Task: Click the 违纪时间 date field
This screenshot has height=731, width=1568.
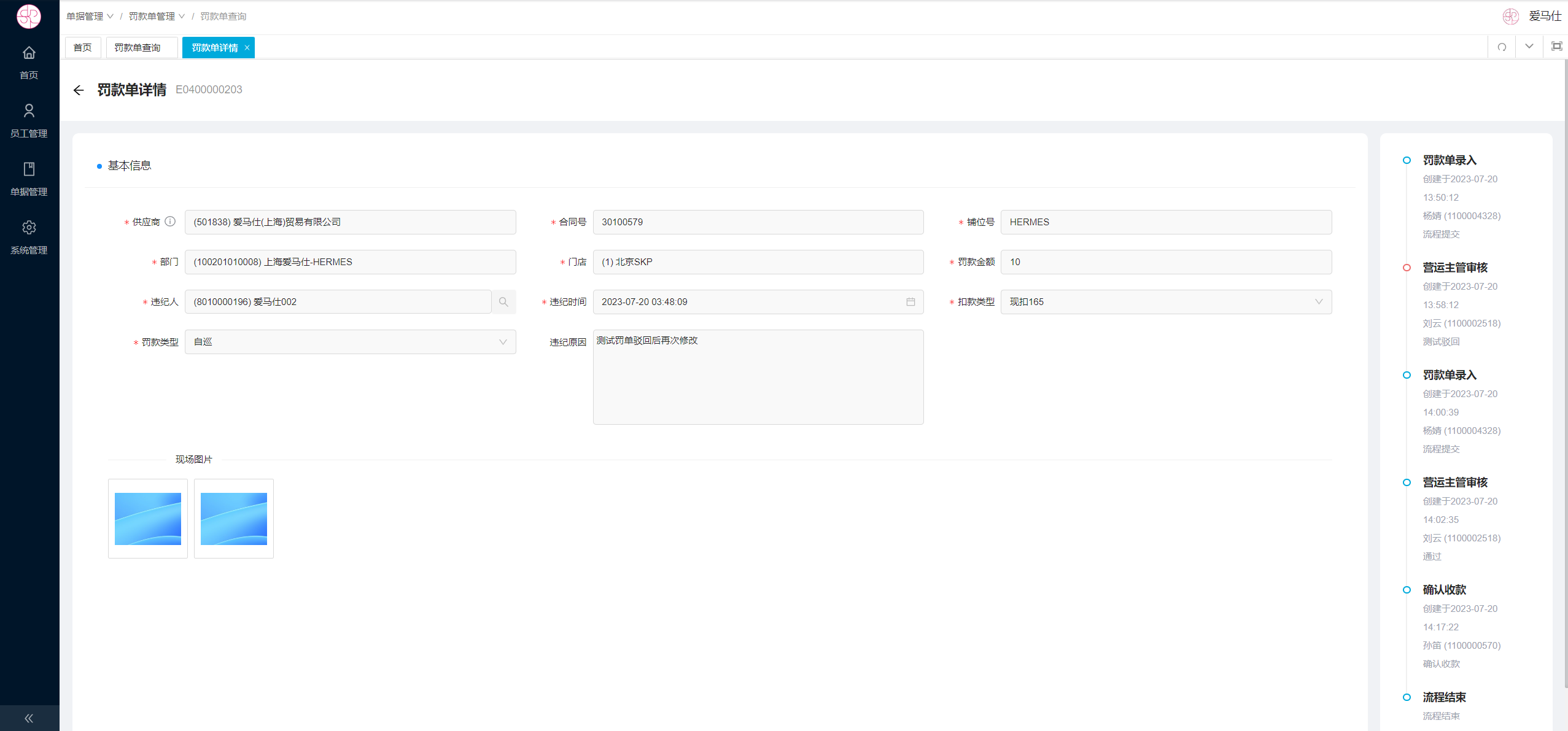Action: pos(758,302)
